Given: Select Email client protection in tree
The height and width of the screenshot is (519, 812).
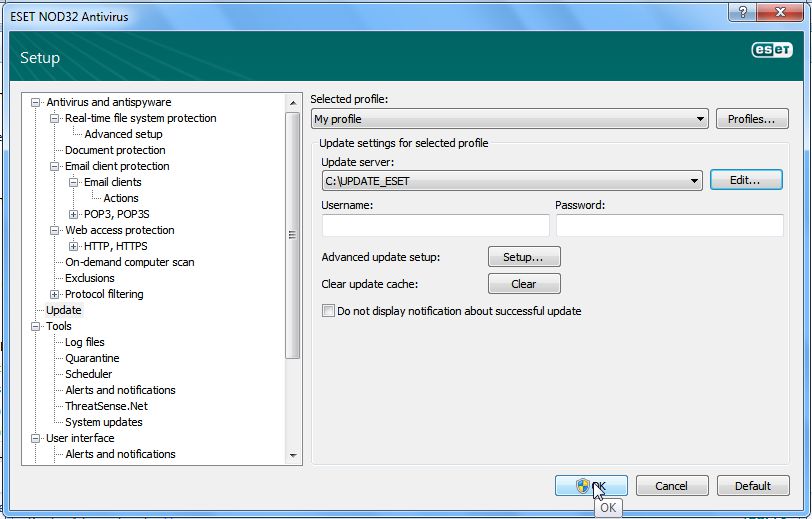Looking at the screenshot, I should point(117,166).
